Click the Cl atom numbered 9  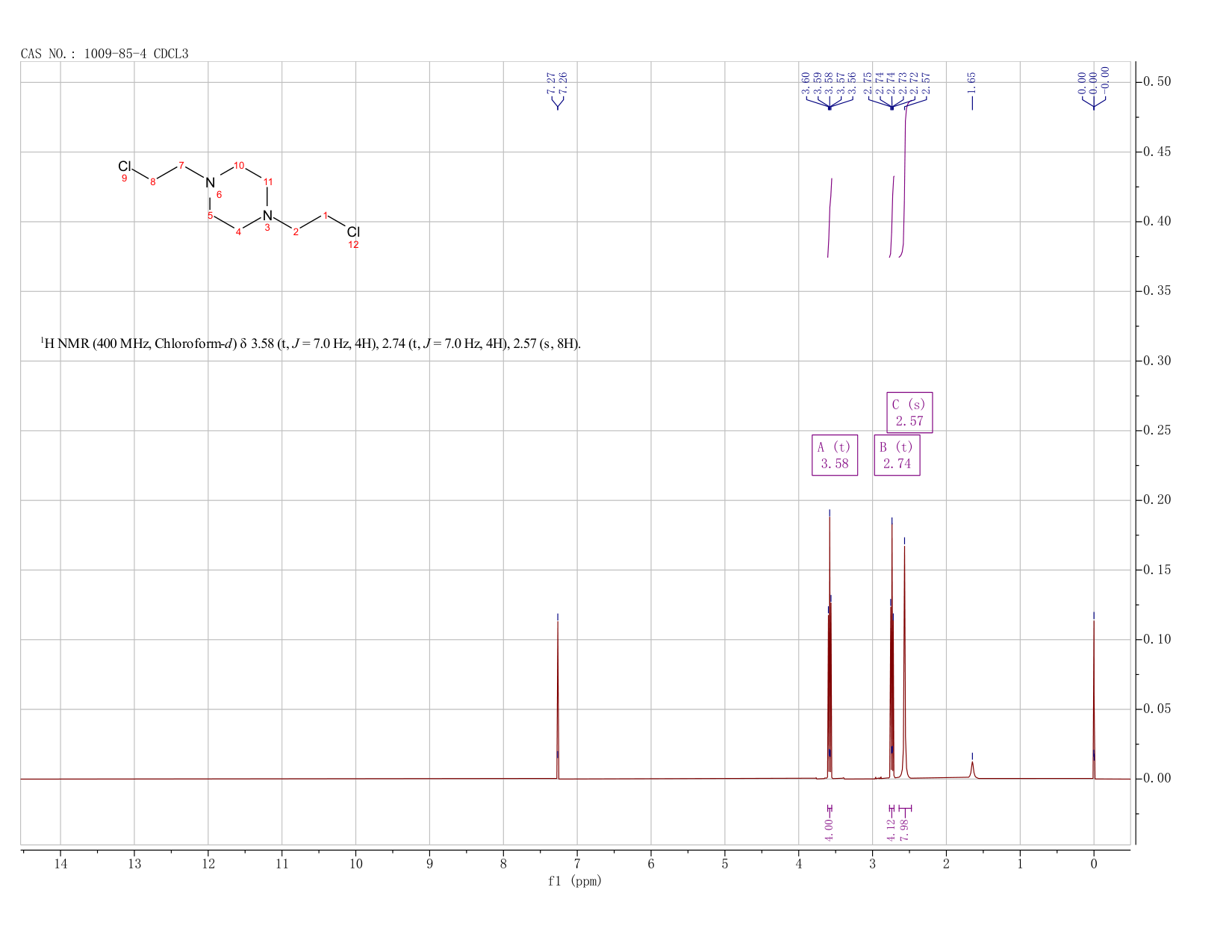click(x=125, y=166)
